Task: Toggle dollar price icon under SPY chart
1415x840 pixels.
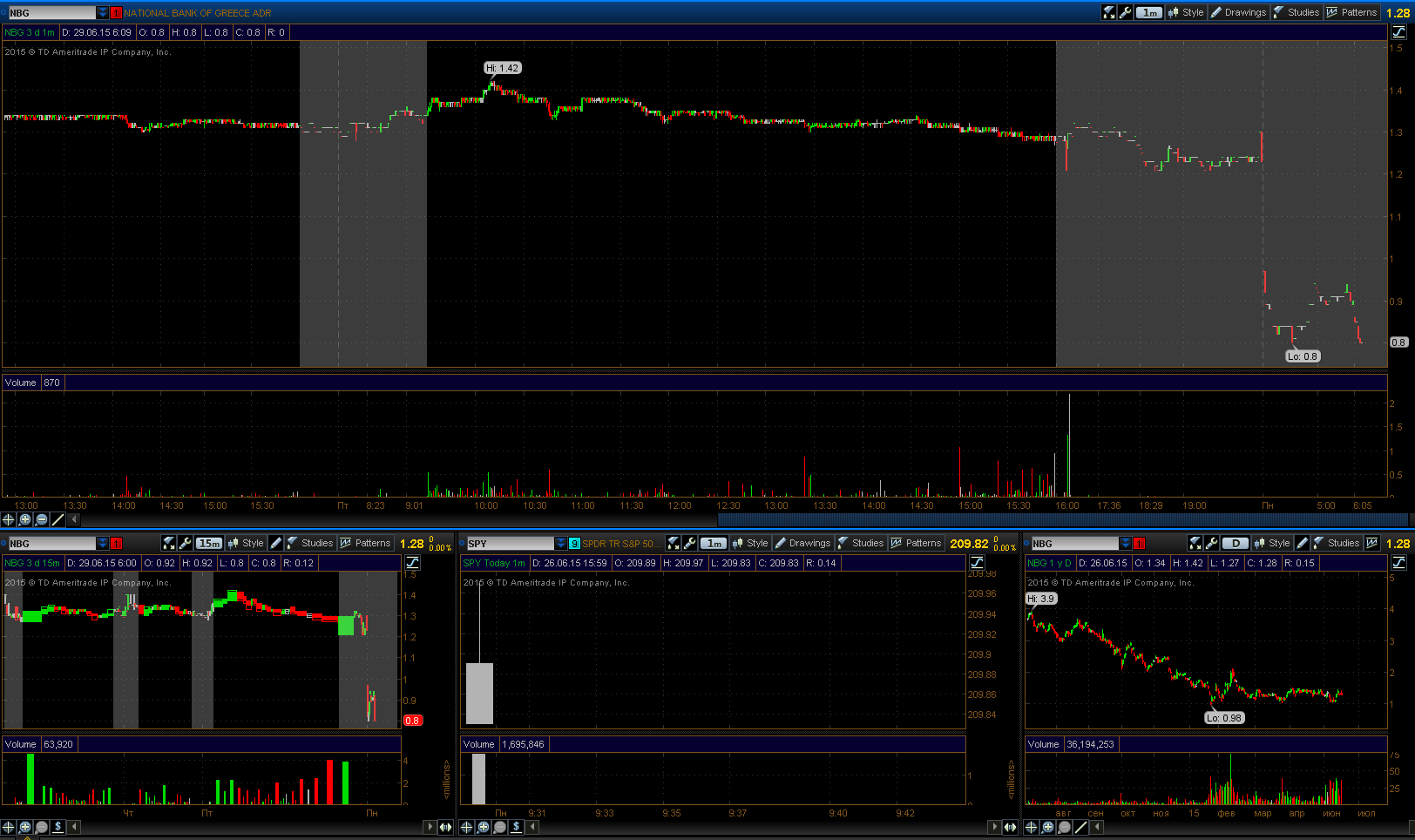Action: (x=517, y=827)
